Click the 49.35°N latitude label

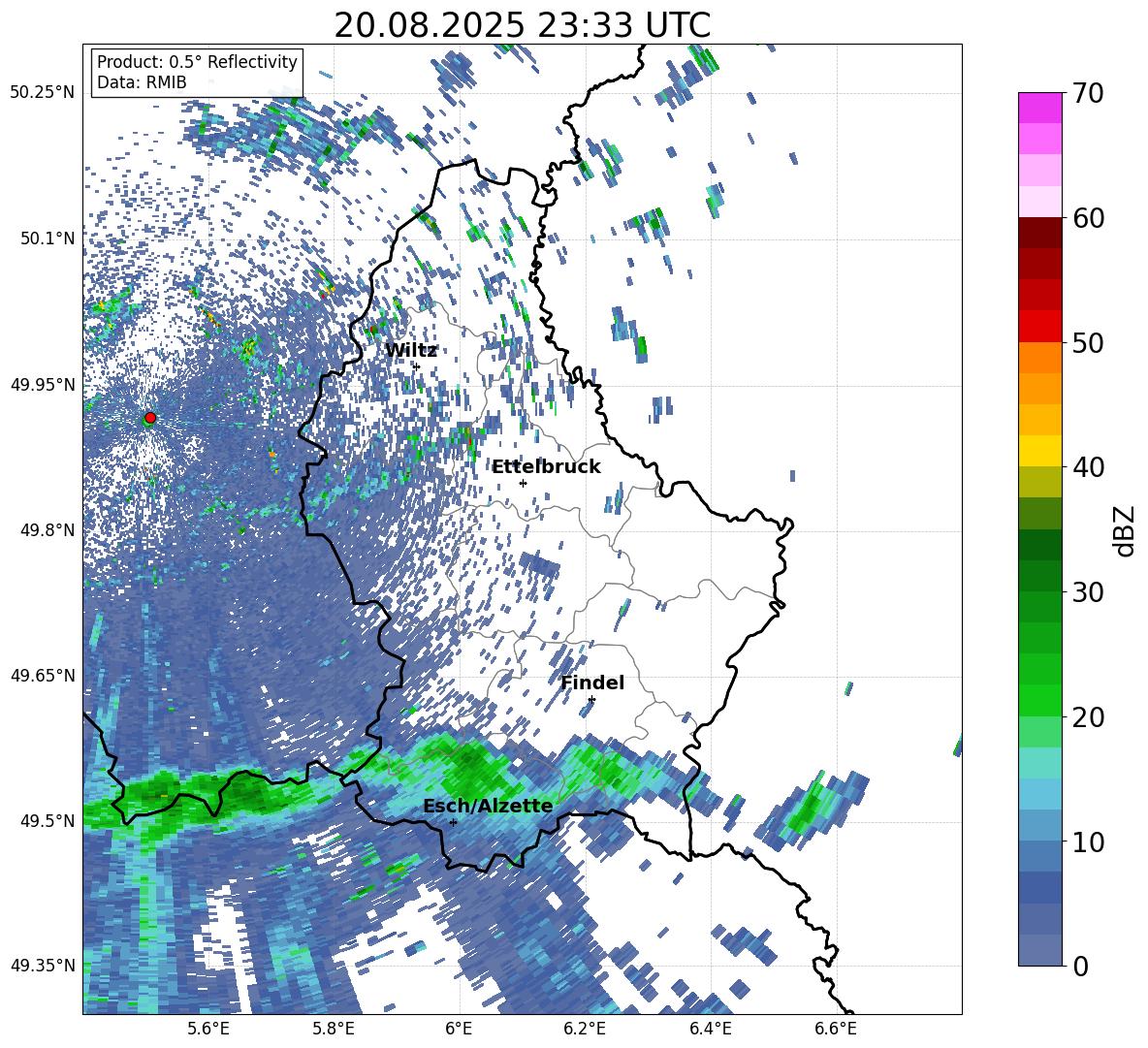[x=43, y=966]
